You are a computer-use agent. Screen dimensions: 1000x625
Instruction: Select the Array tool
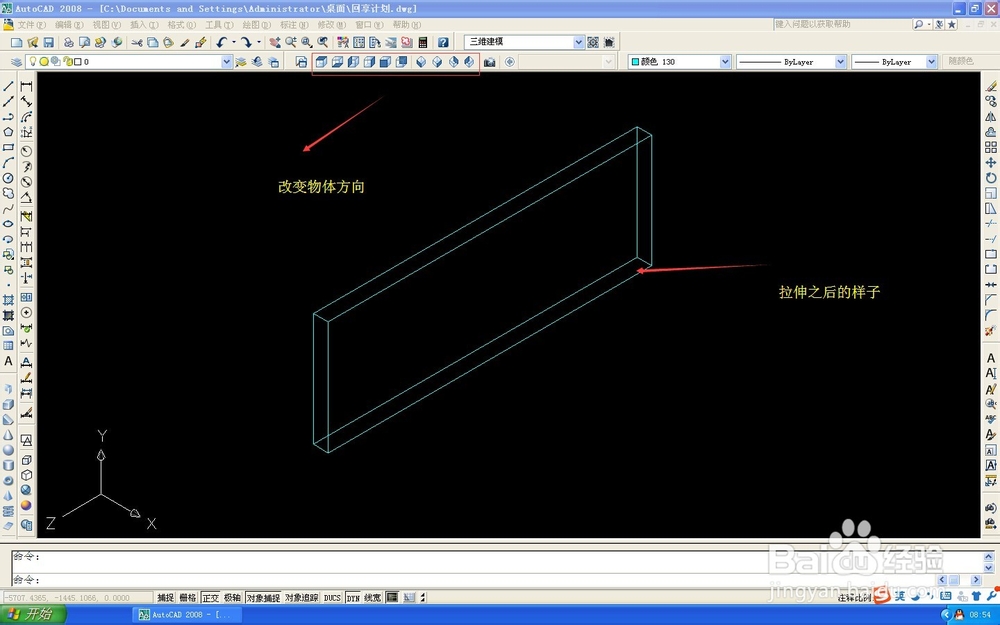tap(990, 147)
